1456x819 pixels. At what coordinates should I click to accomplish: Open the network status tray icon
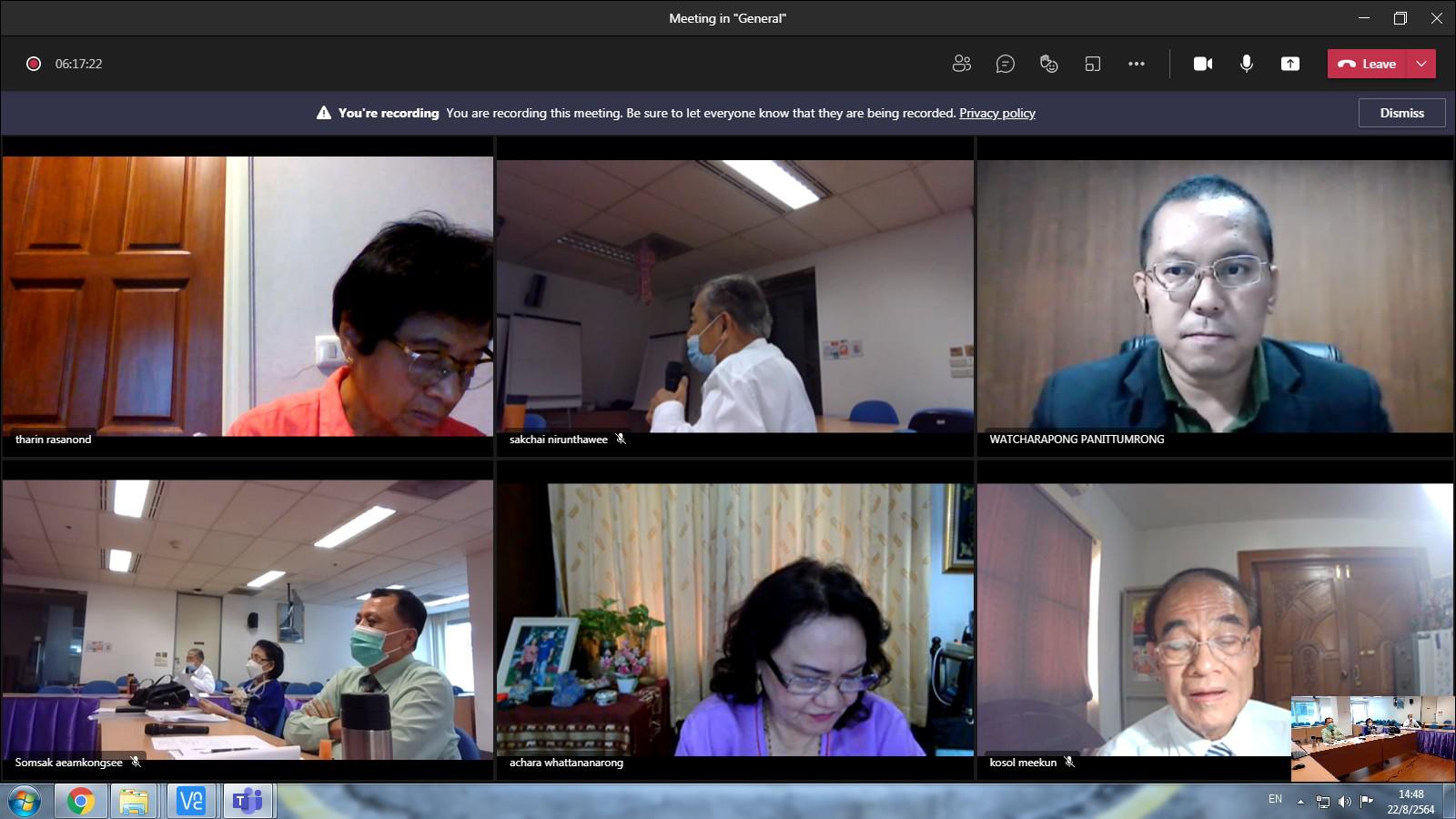1323,802
